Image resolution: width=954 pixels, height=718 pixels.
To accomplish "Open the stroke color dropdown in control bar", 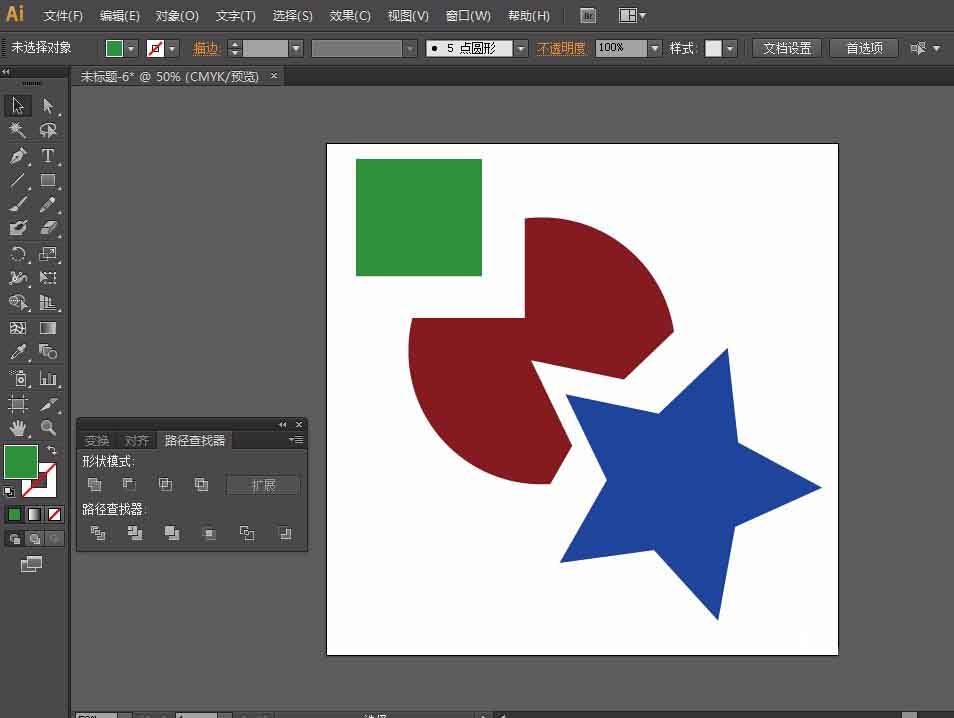I will [173, 48].
